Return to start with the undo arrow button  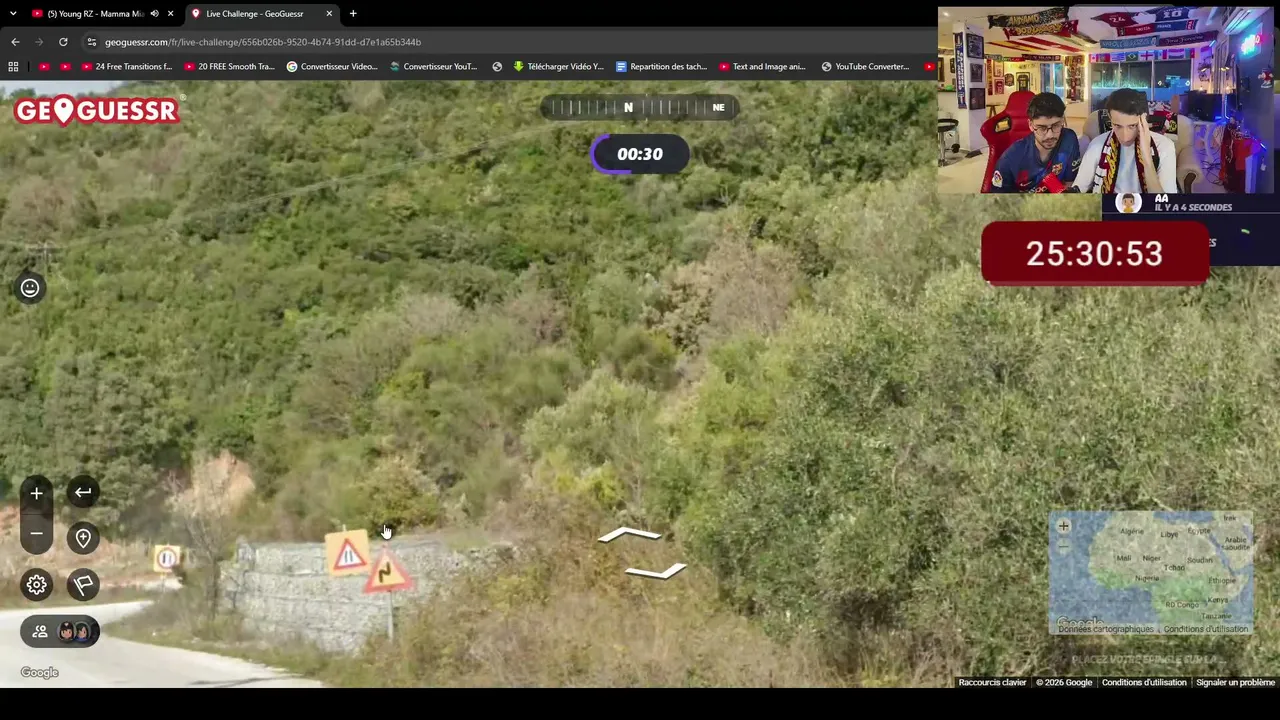[x=83, y=492]
